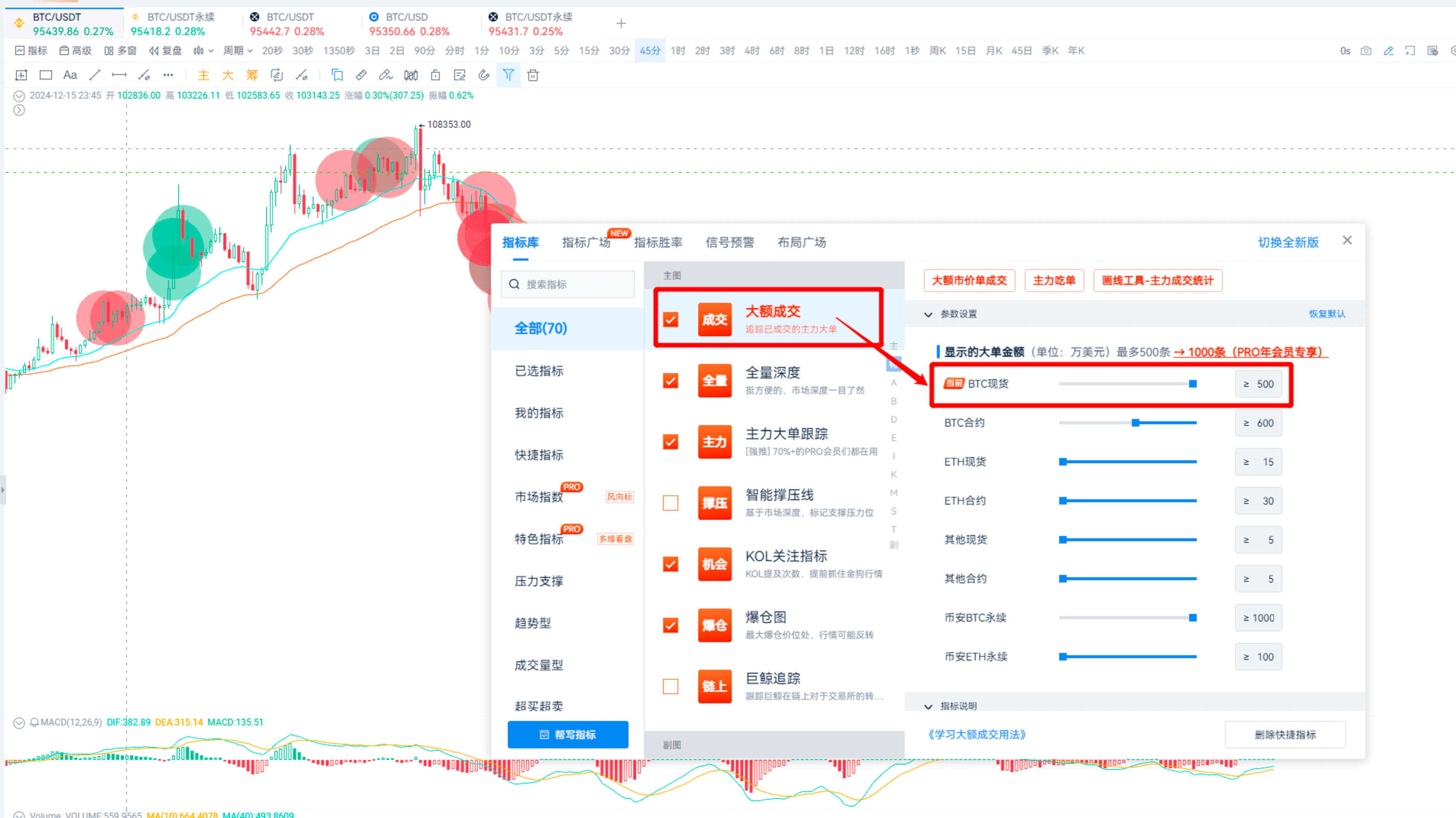This screenshot has width=1456, height=818.
Task: Open more drawing tools (three dots)
Action: click(168, 75)
